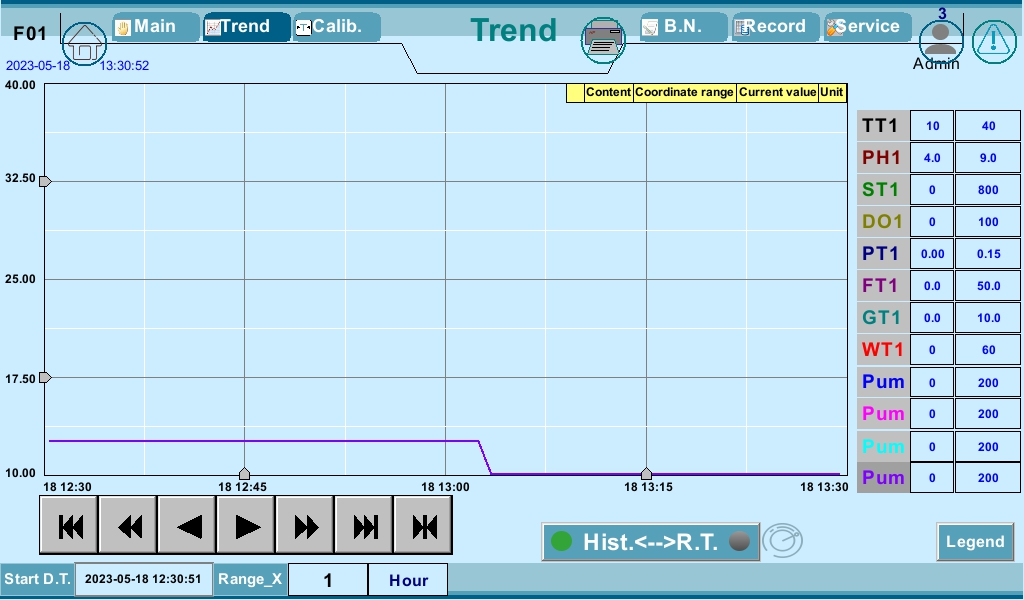
Task: Switch to the Calib. tab
Action: coord(336,27)
